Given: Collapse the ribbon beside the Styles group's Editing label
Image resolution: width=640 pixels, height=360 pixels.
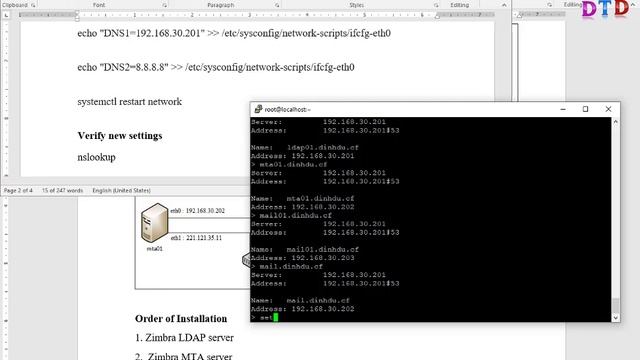Looking at the screenshot, I should (504, 5).
